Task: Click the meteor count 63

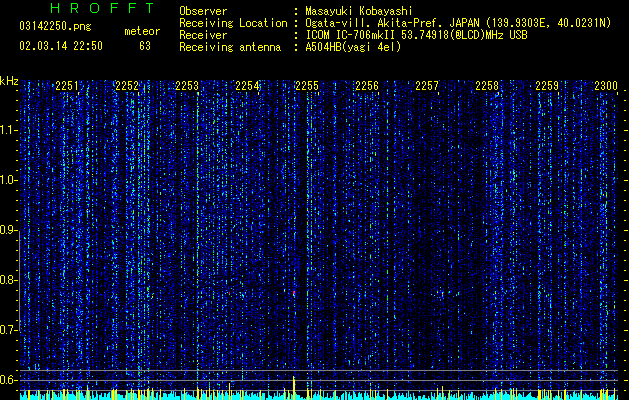Action: 145,46
